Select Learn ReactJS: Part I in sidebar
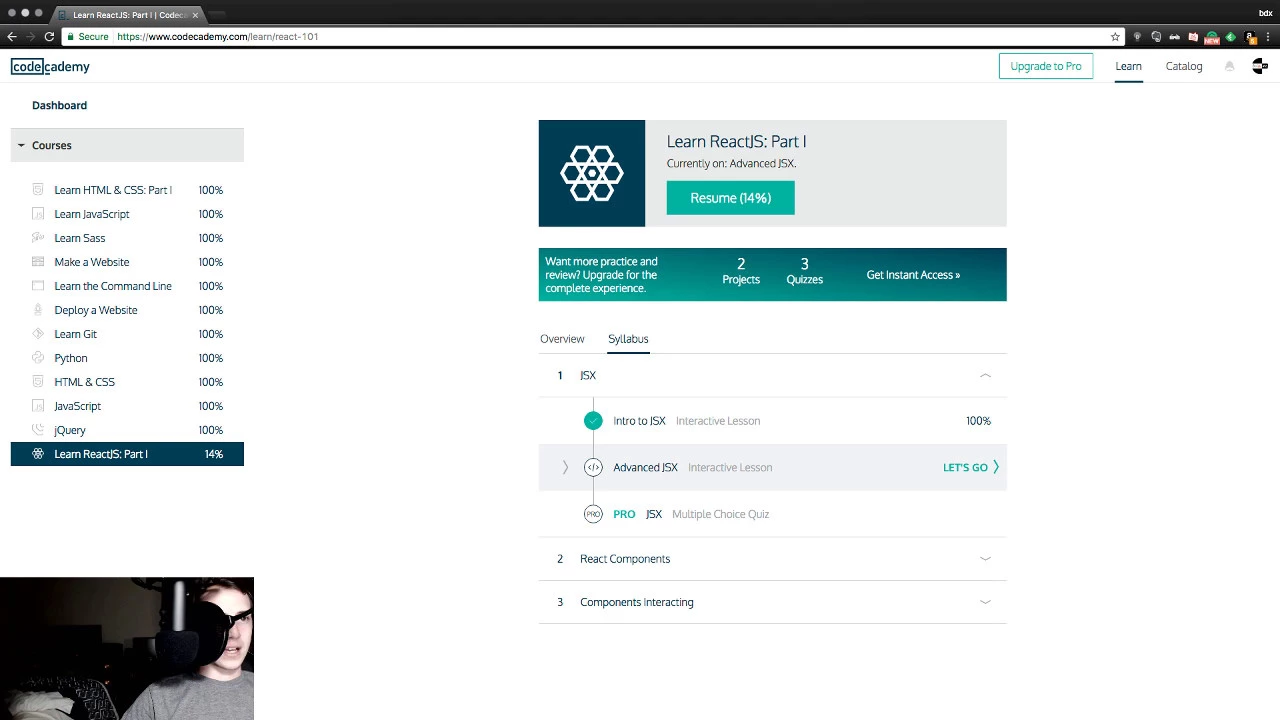This screenshot has height=720, width=1280. [x=127, y=454]
